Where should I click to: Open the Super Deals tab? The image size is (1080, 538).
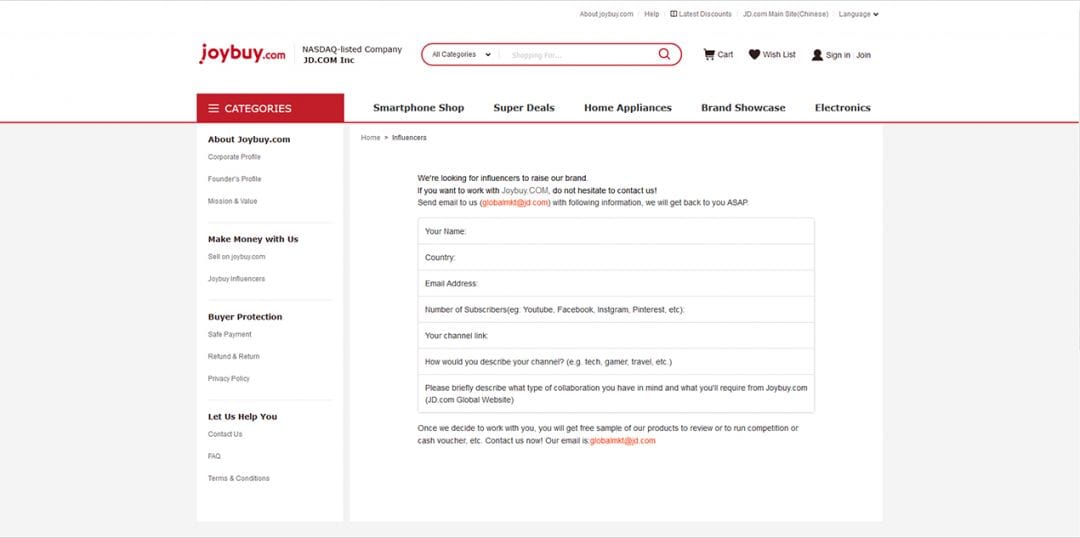pos(523,107)
